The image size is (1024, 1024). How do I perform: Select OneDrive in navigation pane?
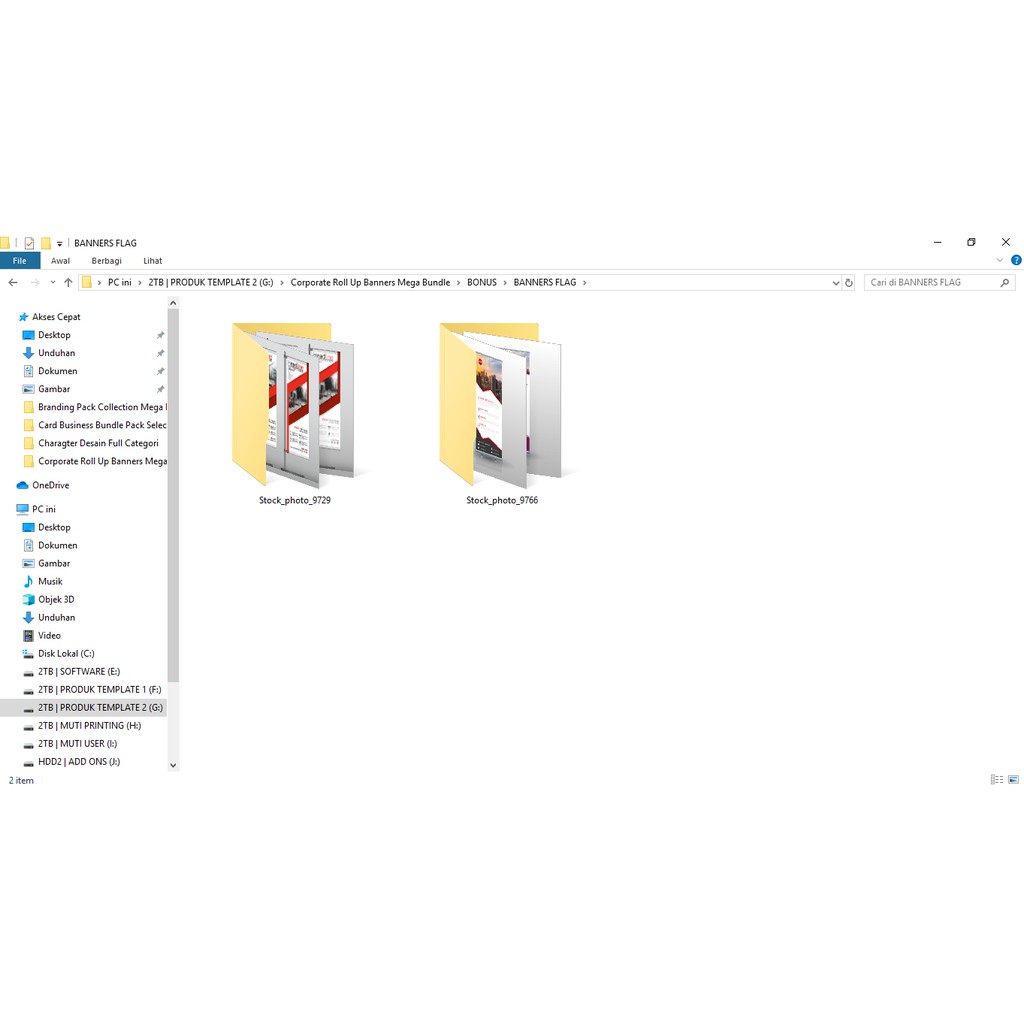50,485
